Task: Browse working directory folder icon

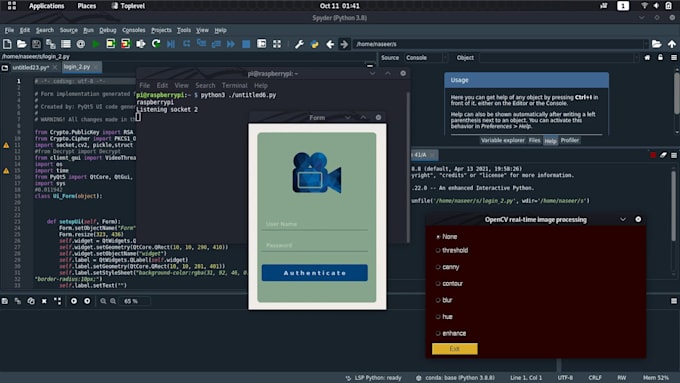Action: pyautogui.click(x=657, y=44)
